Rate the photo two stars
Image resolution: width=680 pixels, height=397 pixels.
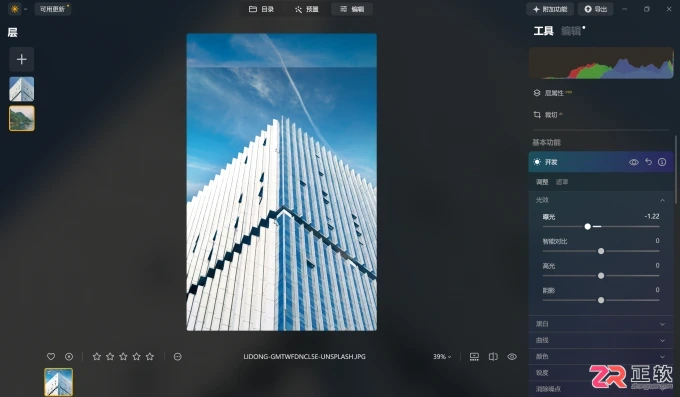[x=110, y=357]
